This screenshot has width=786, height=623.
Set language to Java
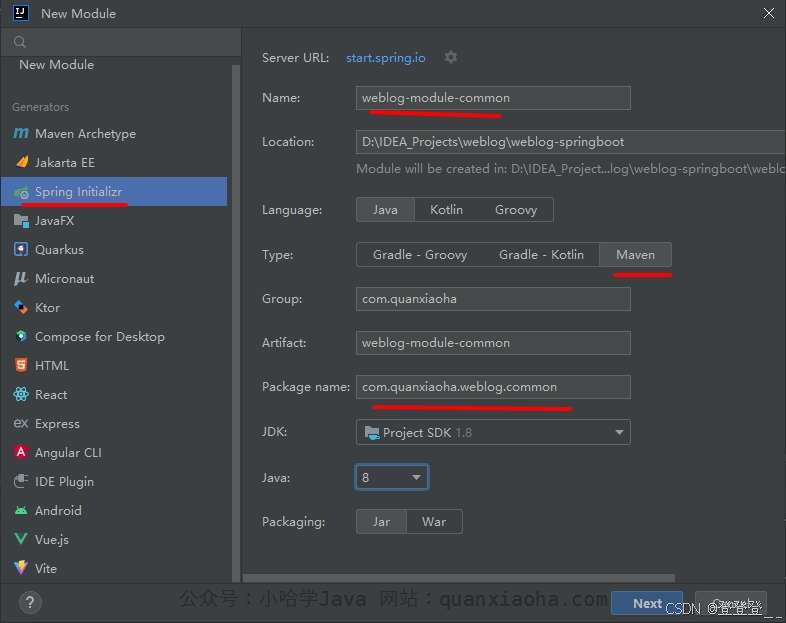pyautogui.click(x=385, y=210)
